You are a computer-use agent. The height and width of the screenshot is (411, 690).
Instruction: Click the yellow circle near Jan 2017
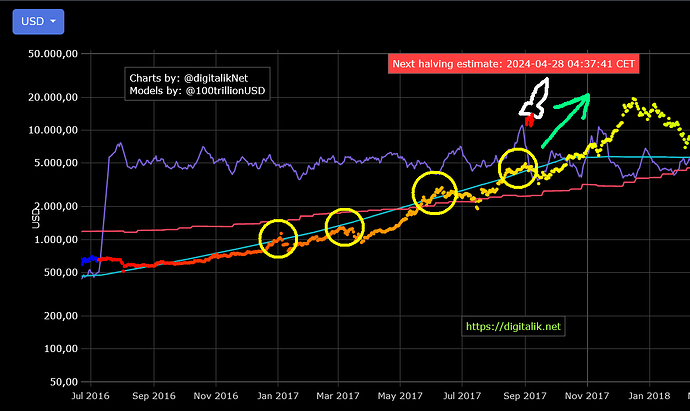coord(279,238)
